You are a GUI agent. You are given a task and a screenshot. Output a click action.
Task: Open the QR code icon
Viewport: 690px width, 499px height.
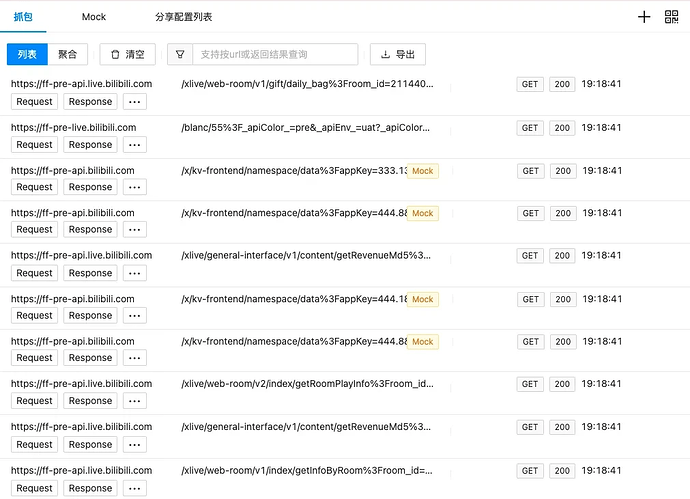[x=672, y=17]
